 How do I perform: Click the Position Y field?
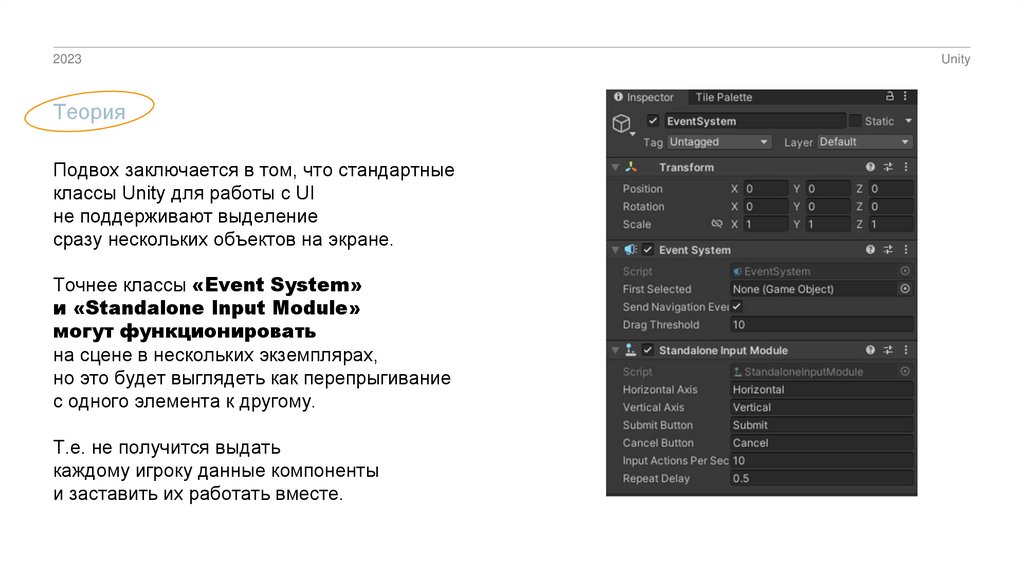pyautogui.click(x=827, y=189)
